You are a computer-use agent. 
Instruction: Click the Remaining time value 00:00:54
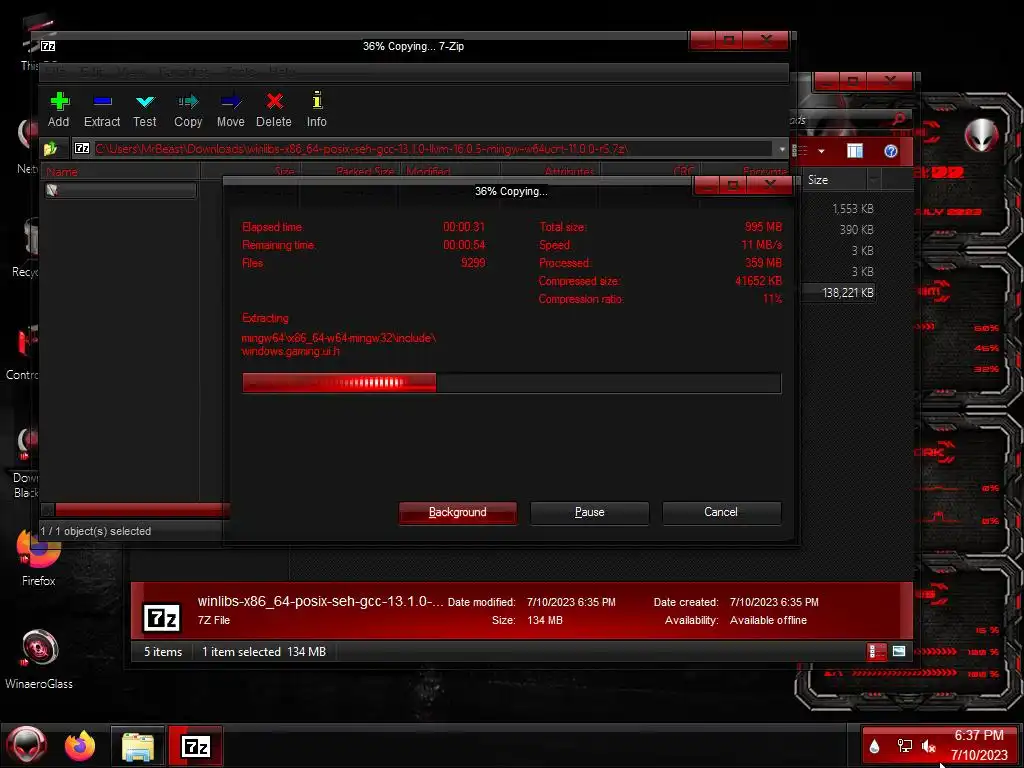tap(464, 245)
